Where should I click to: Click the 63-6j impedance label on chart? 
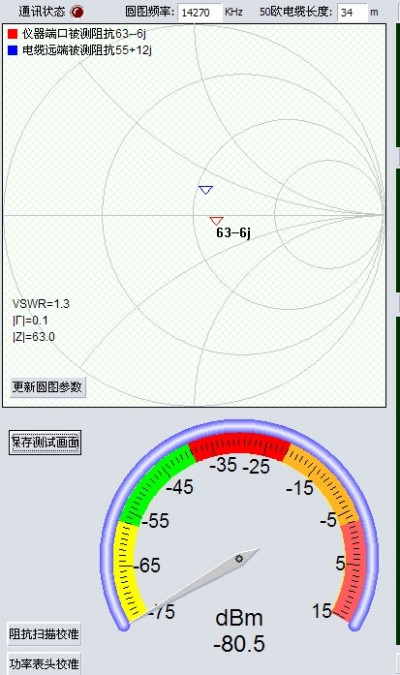click(233, 233)
